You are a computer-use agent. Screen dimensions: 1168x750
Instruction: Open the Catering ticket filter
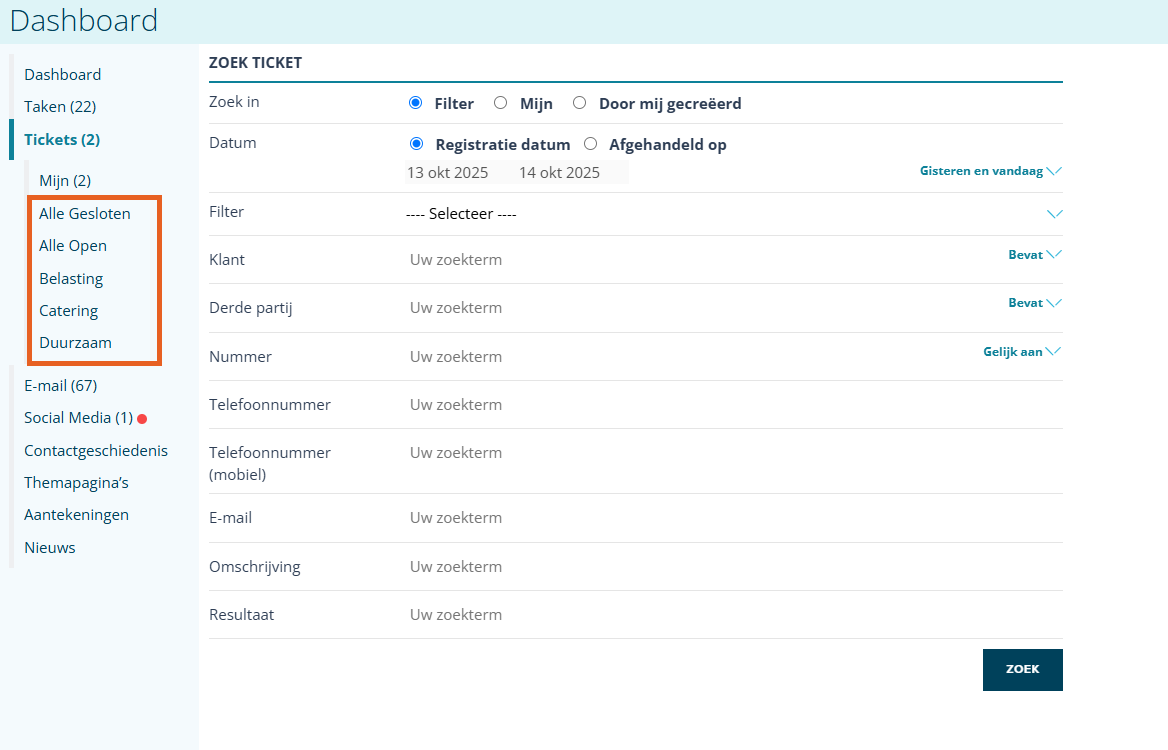tap(68, 311)
